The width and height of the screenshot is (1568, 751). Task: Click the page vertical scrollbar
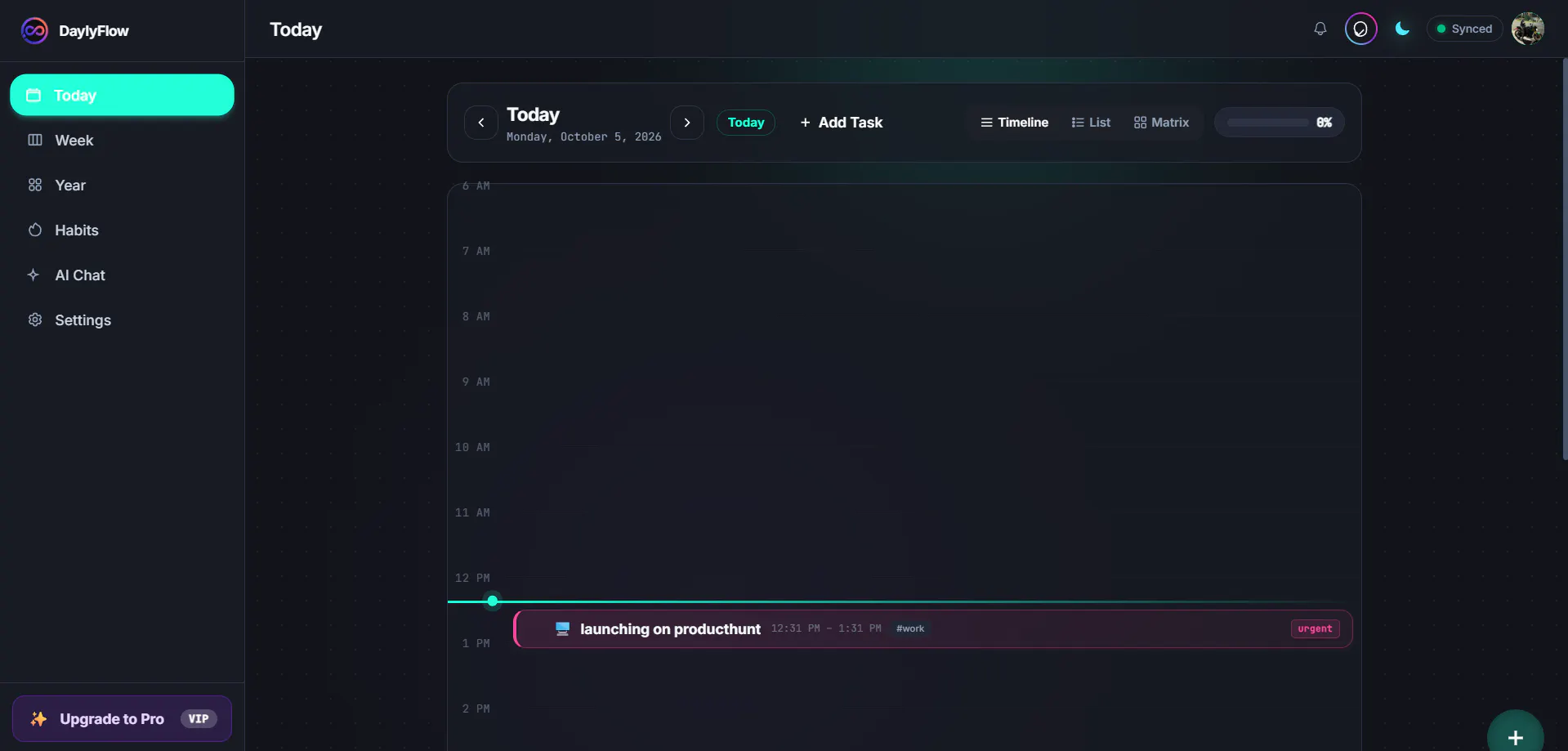1565,258
